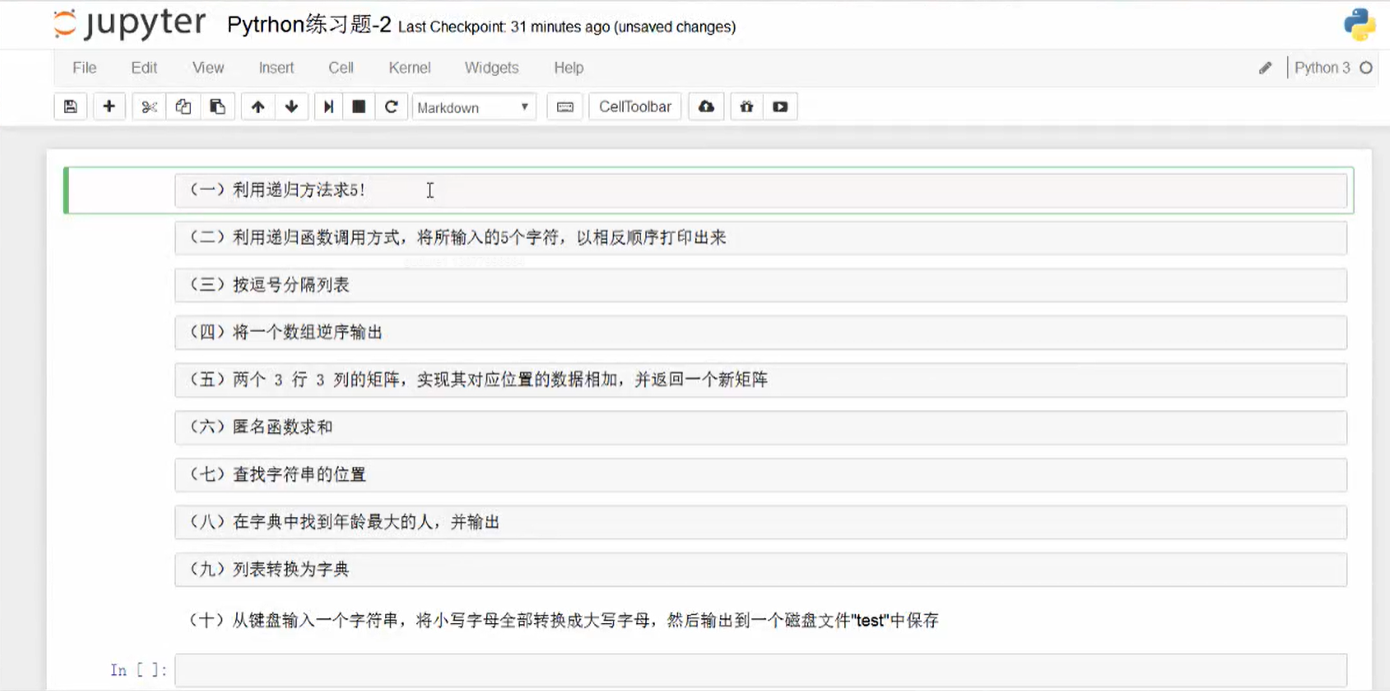Click the cloud upload toolbar icon
This screenshot has width=1390, height=691.
click(x=706, y=107)
